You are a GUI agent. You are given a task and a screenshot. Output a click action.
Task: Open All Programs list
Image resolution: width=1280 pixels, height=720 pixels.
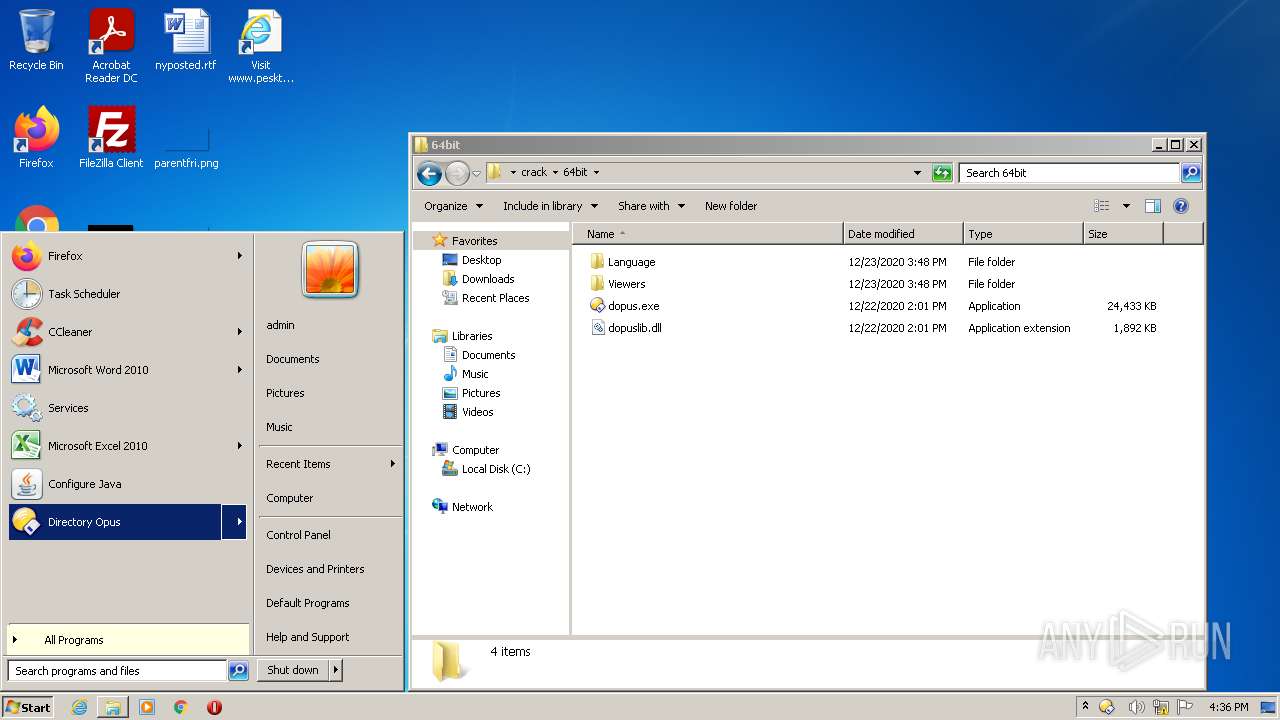[127, 640]
